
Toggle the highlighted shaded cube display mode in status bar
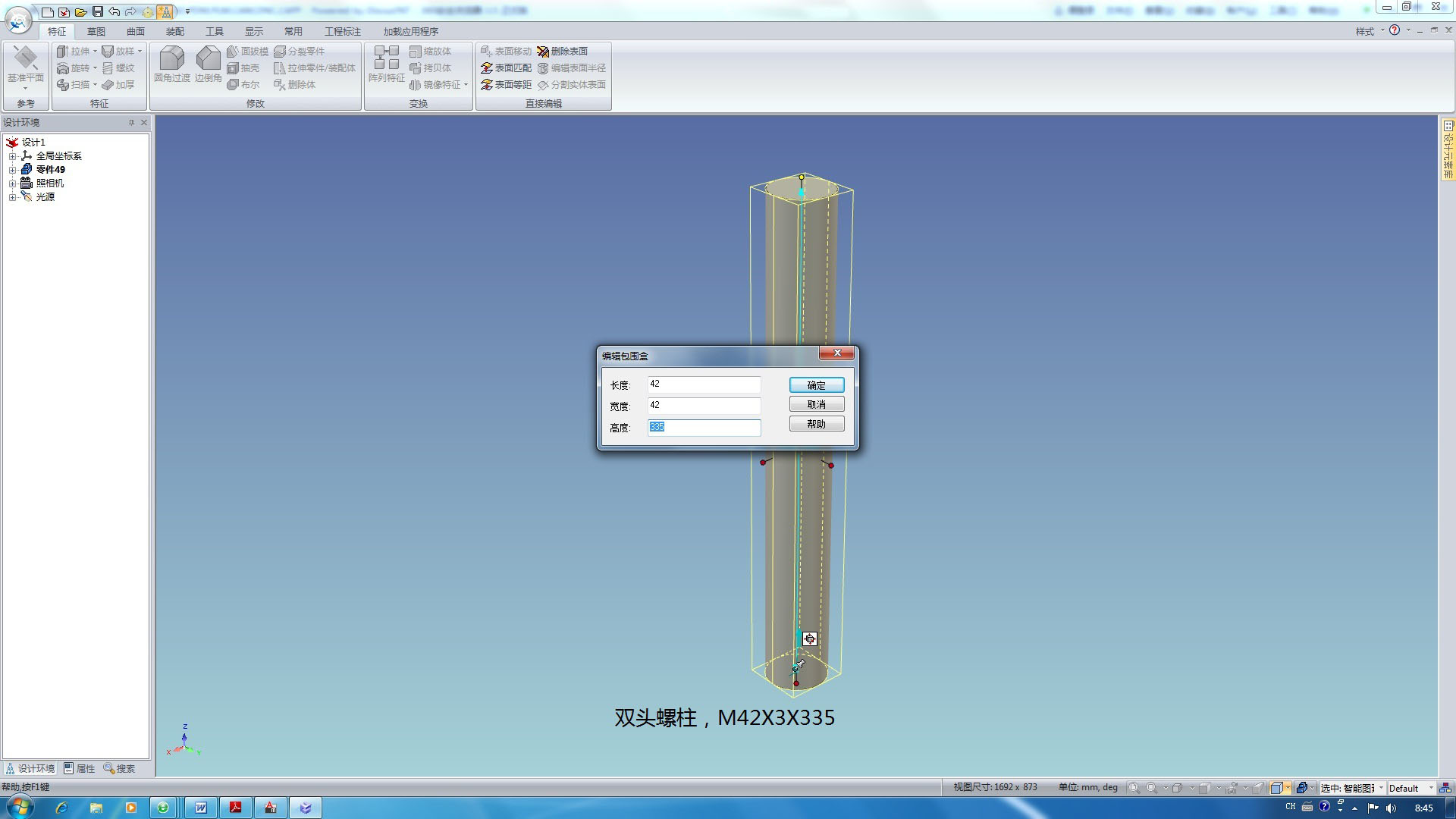coord(1277,788)
